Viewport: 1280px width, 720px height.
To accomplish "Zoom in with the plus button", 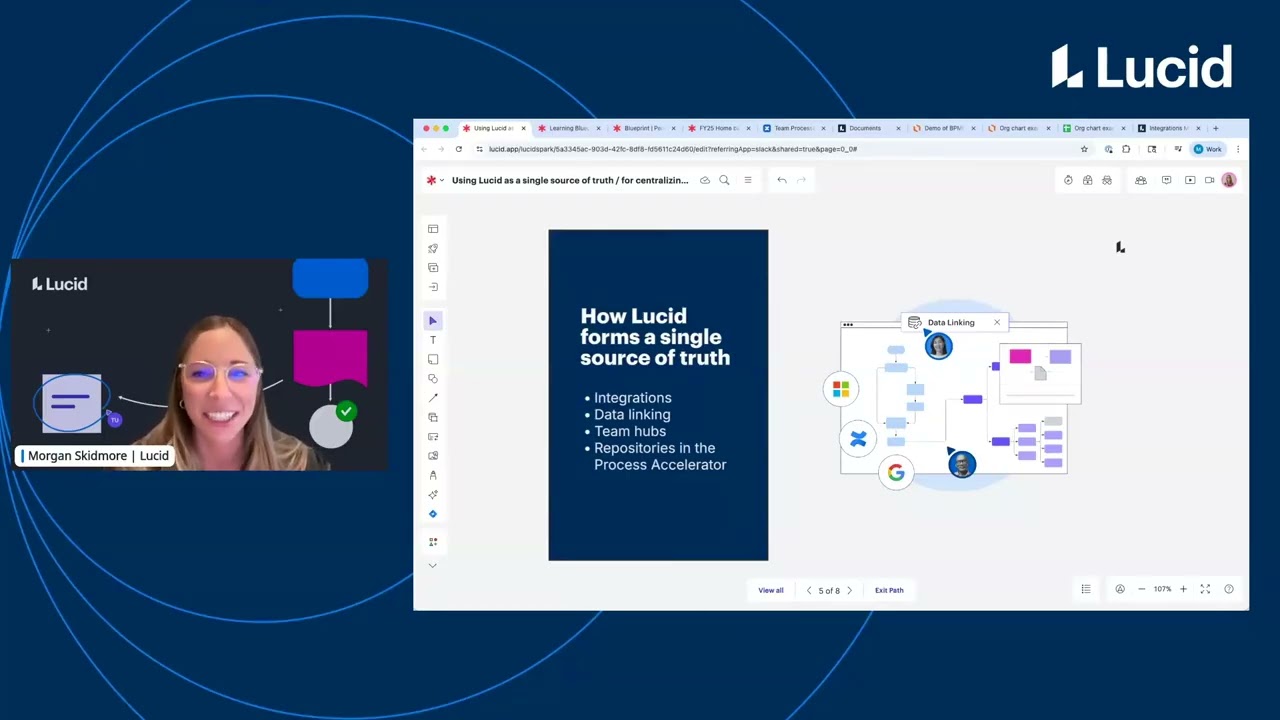I will [x=1183, y=589].
